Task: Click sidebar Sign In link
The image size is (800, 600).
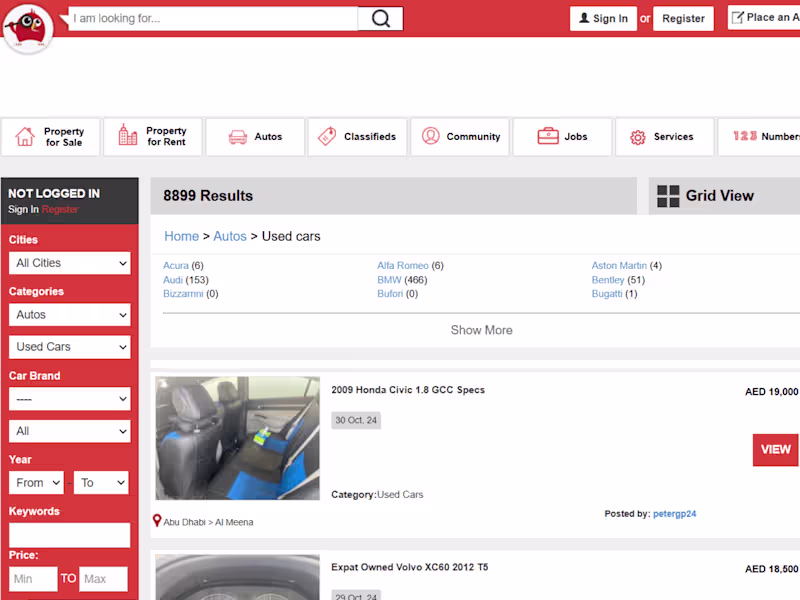Action: click(23, 209)
